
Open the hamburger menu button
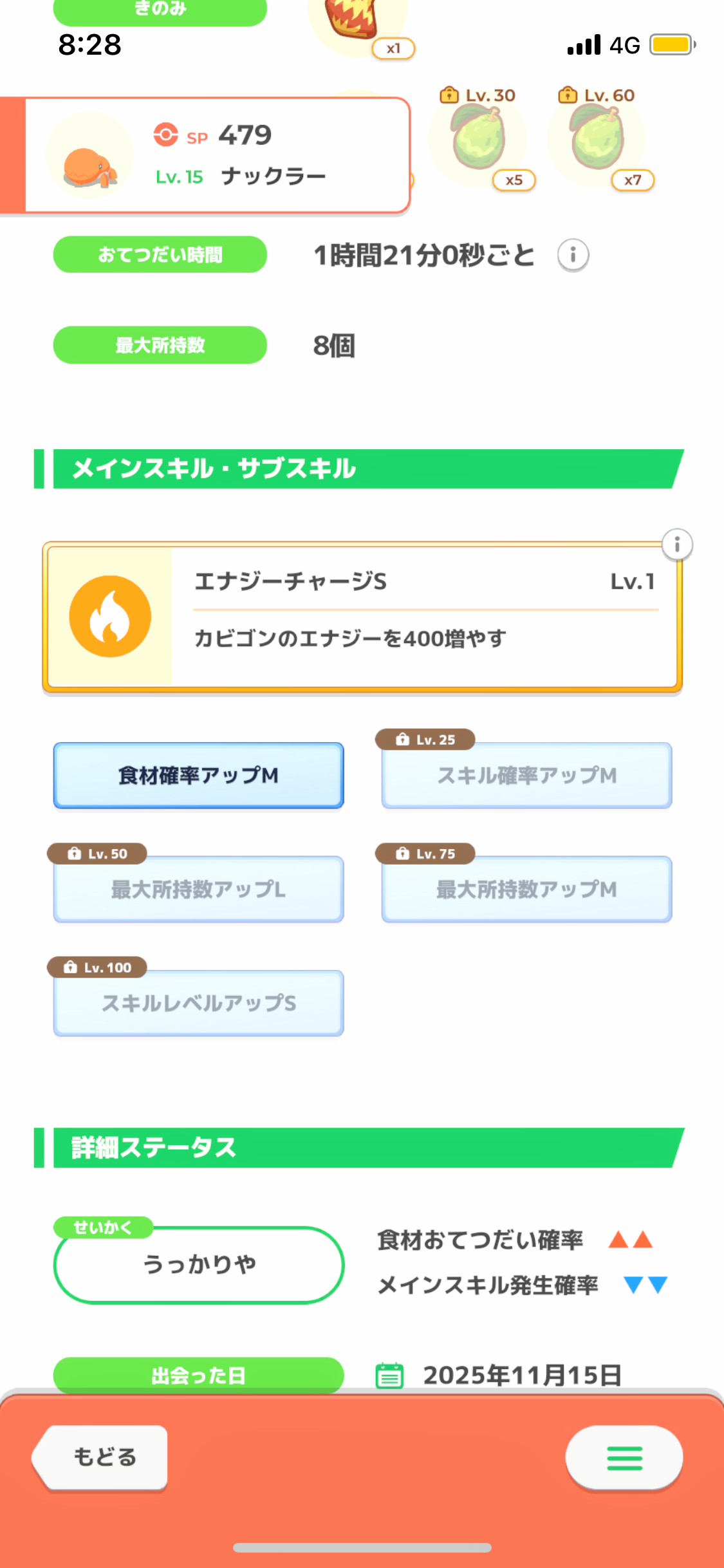[624, 1458]
